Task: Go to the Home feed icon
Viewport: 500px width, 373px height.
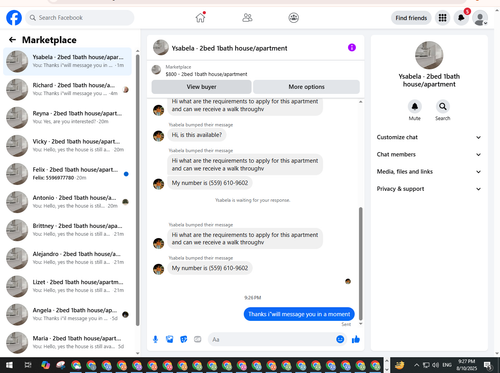Action: pyautogui.click(x=200, y=18)
